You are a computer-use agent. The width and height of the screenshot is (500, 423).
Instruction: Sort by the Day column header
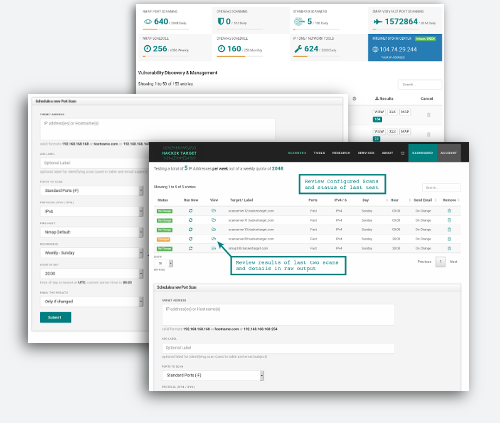pyautogui.click(x=366, y=200)
